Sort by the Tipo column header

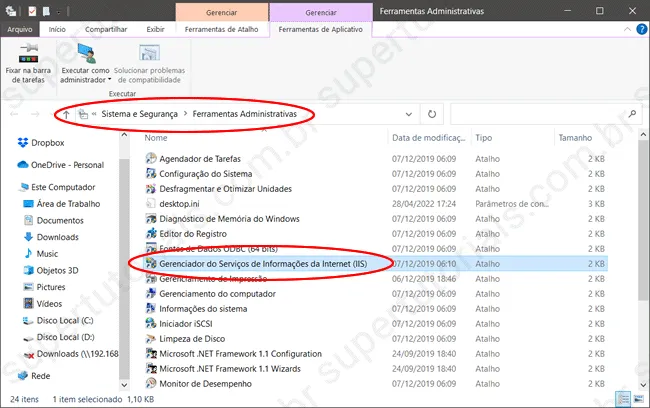tap(484, 138)
